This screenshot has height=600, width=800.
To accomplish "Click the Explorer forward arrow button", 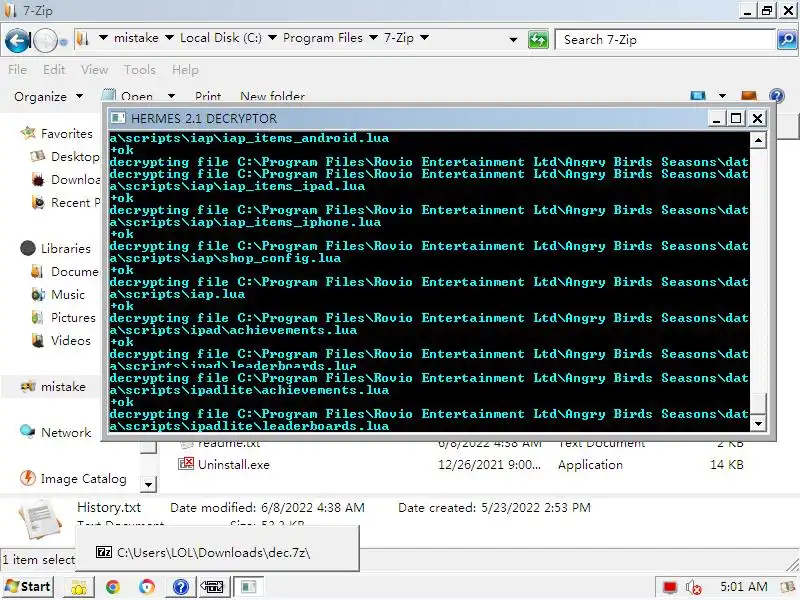I will click(45, 41).
